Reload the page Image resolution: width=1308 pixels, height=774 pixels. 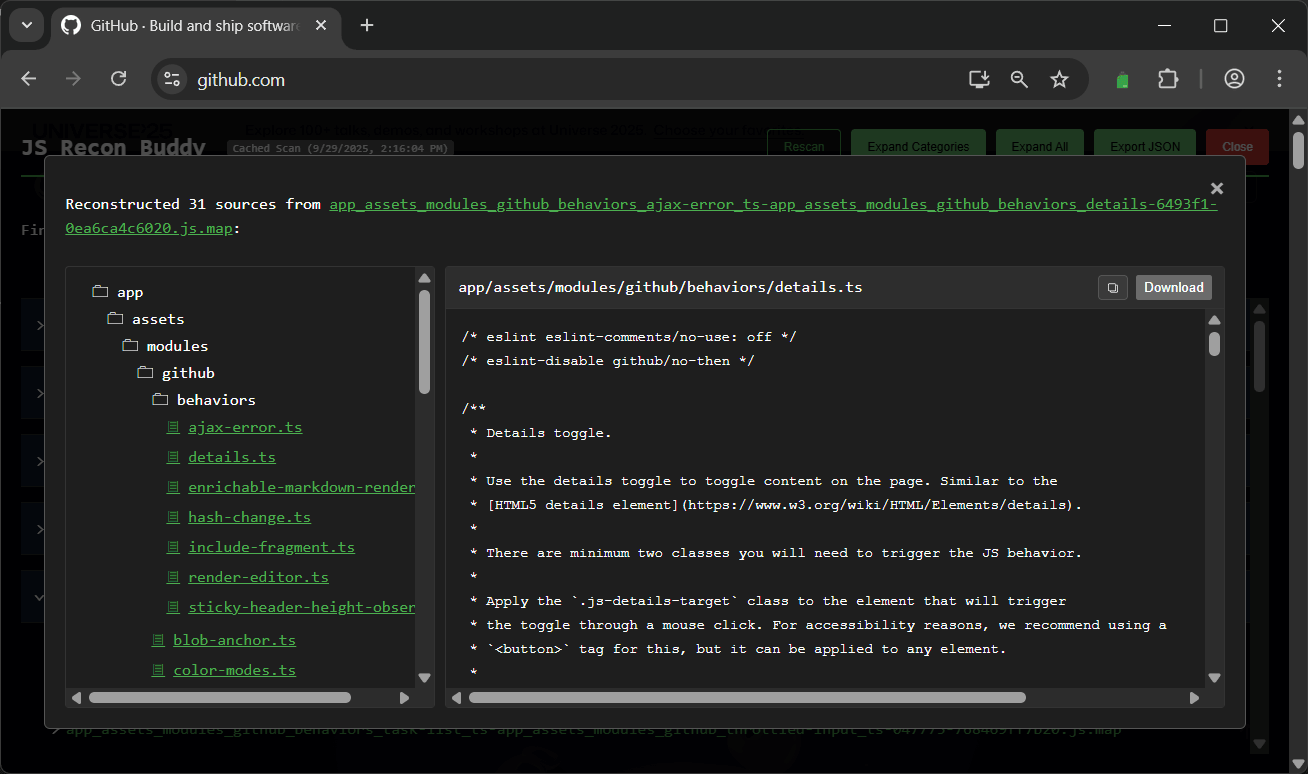click(118, 80)
